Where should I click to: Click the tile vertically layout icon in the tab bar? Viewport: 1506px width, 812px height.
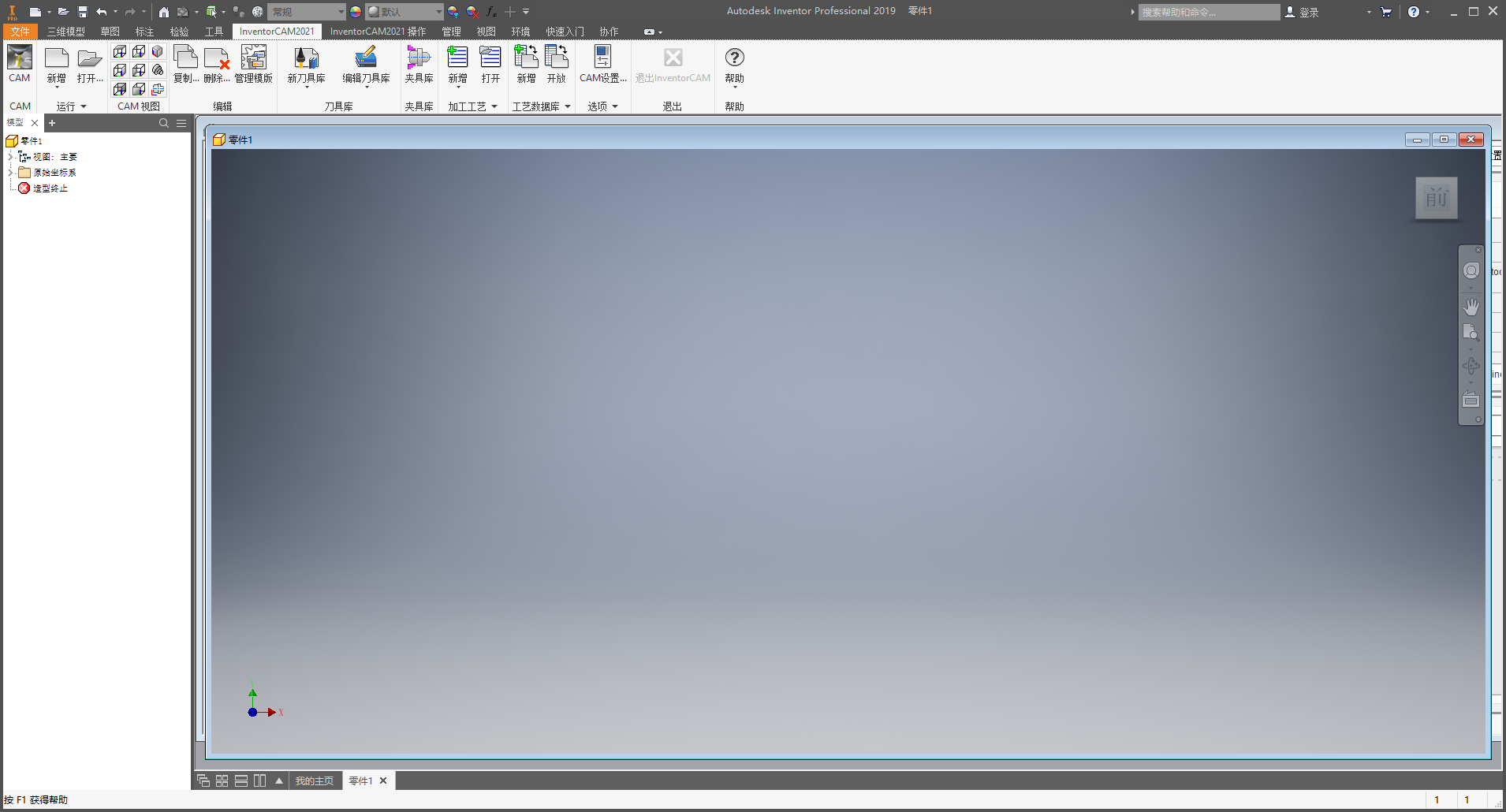pos(260,780)
